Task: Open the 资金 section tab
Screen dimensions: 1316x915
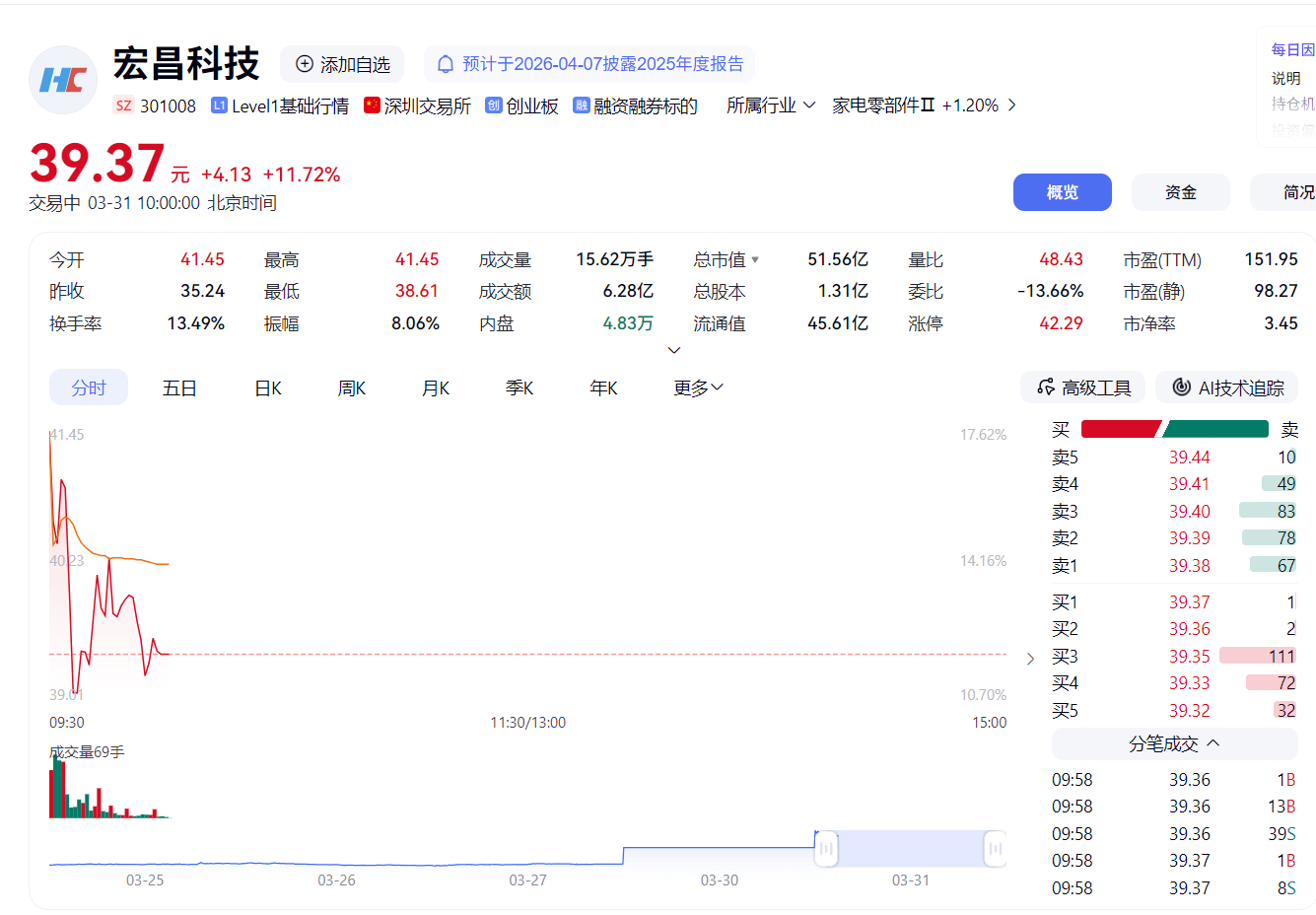Action: coord(1180,192)
